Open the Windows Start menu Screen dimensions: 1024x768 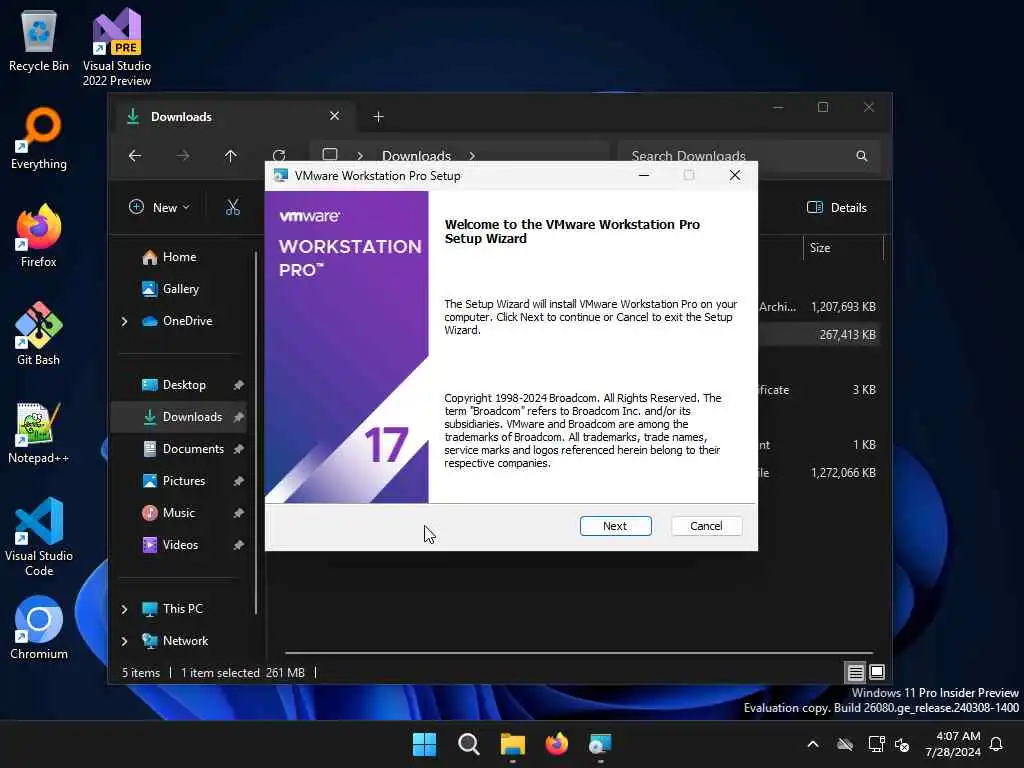424,744
